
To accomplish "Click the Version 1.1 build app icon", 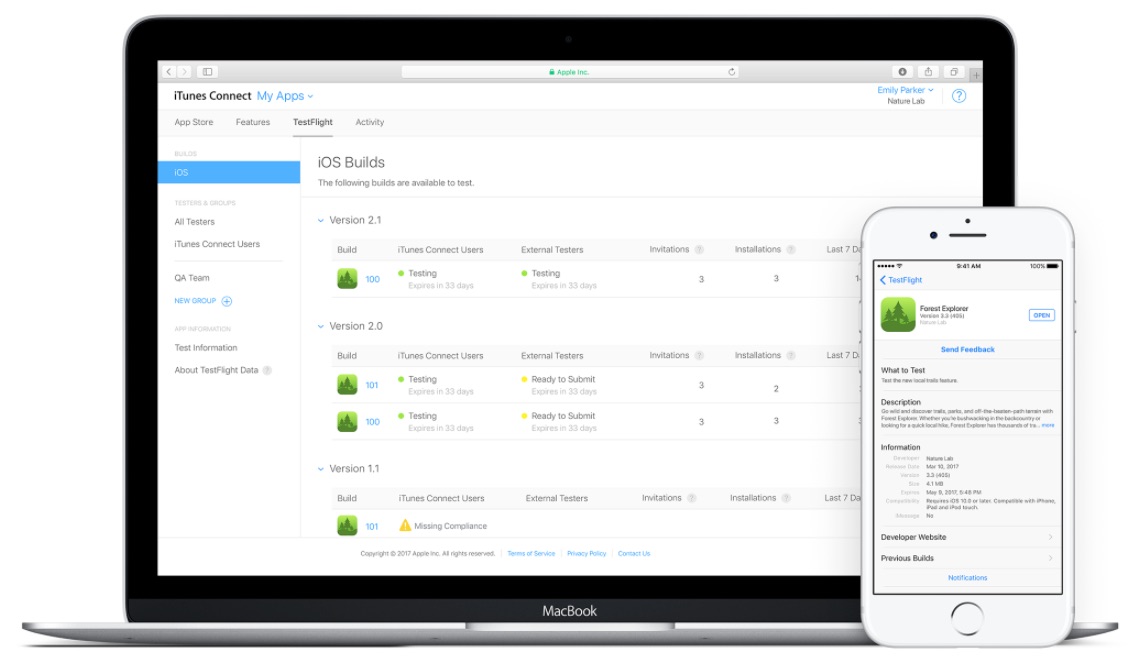I will 347,526.
